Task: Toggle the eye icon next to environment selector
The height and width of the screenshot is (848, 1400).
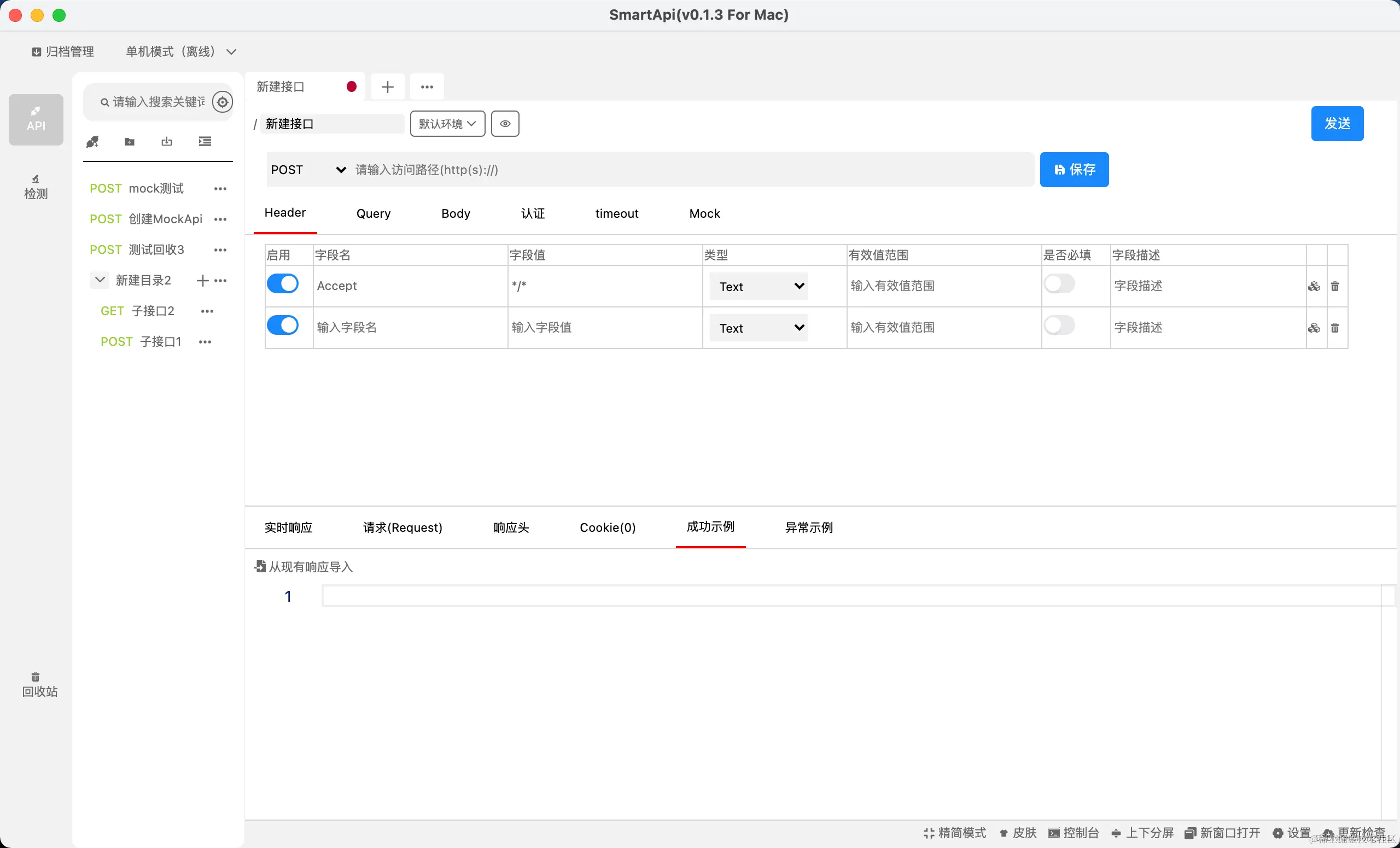Action: point(505,123)
